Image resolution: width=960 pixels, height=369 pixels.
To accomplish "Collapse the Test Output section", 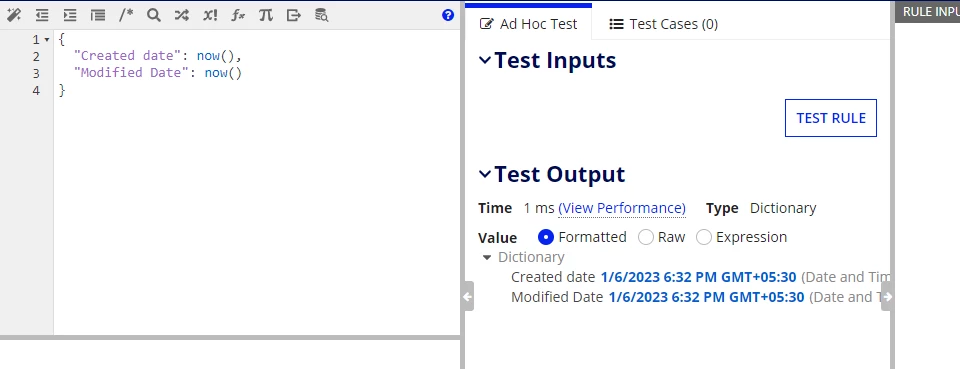I will click(485, 174).
